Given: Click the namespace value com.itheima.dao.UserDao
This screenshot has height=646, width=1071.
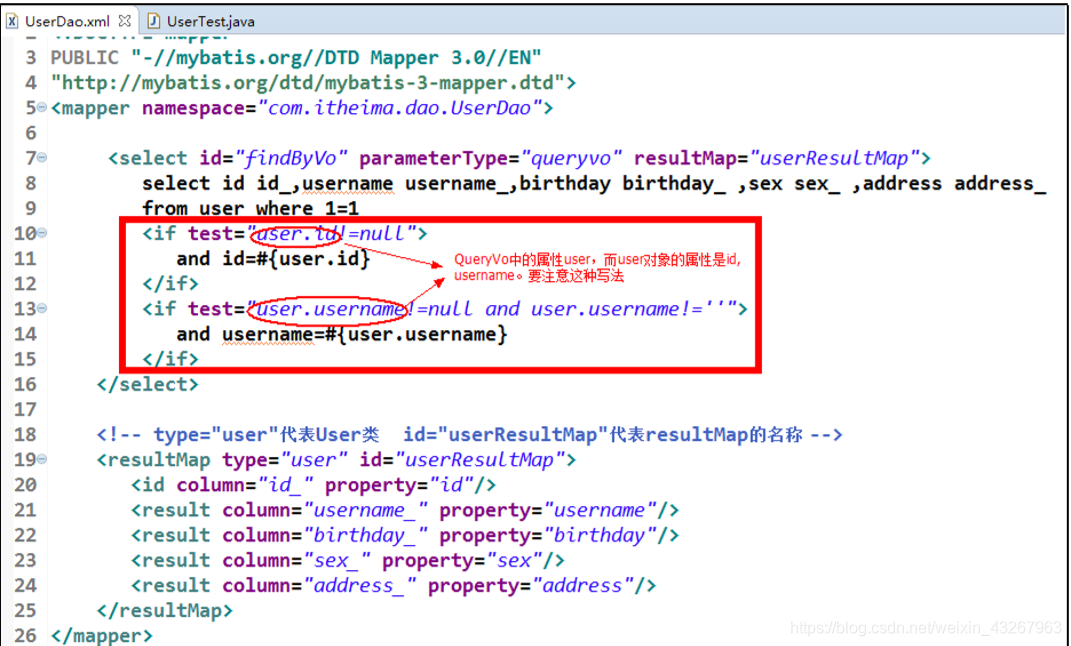Looking at the screenshot, I should (x=400, y=108).
